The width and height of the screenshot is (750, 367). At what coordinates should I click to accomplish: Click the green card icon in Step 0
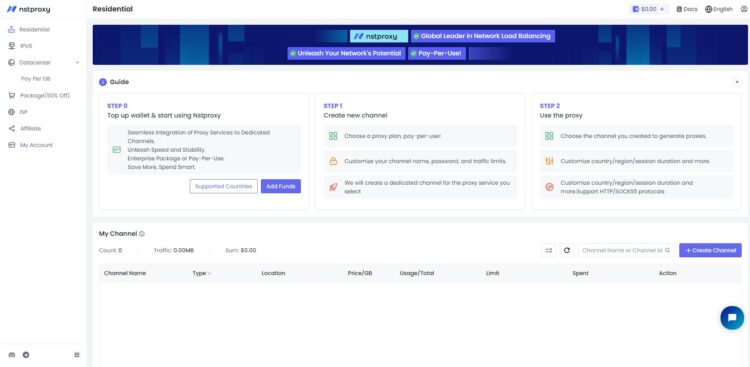coord(117,150)
